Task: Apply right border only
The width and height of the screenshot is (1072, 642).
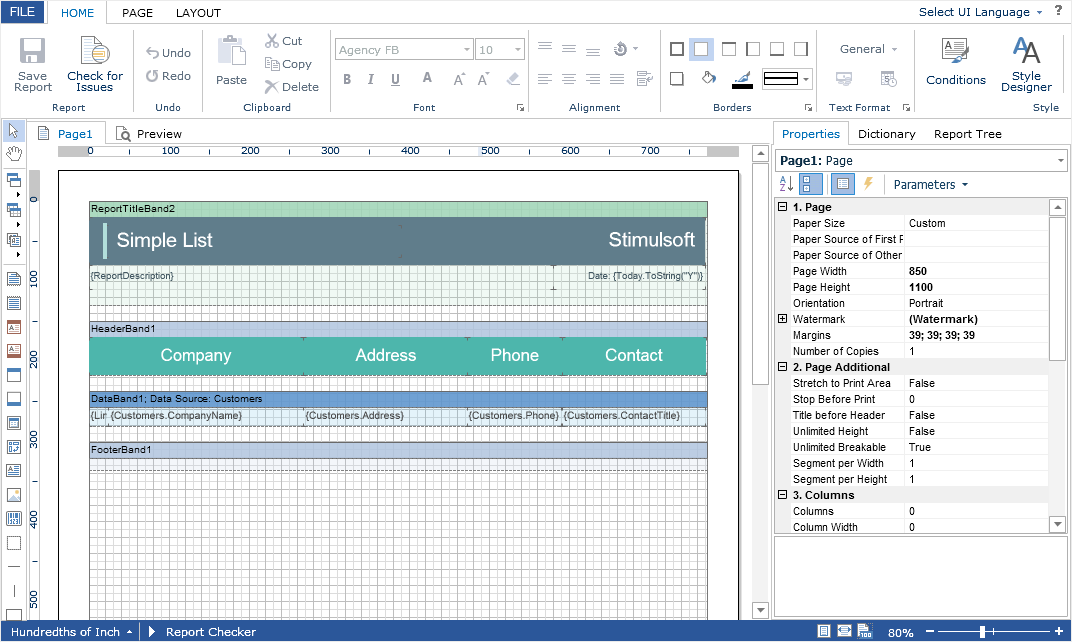Action: tap(801, 49)
